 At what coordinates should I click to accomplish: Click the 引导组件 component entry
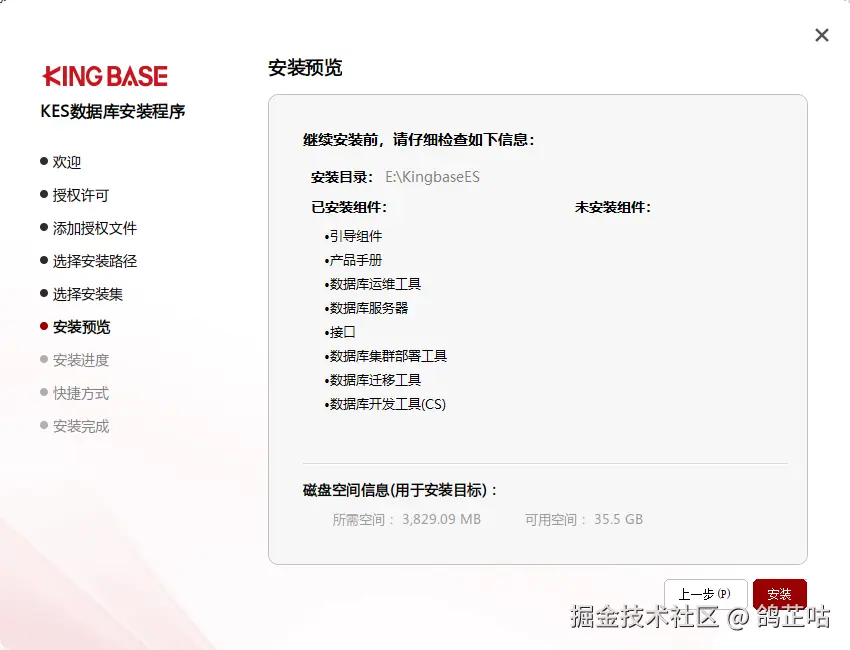point(353,236)
